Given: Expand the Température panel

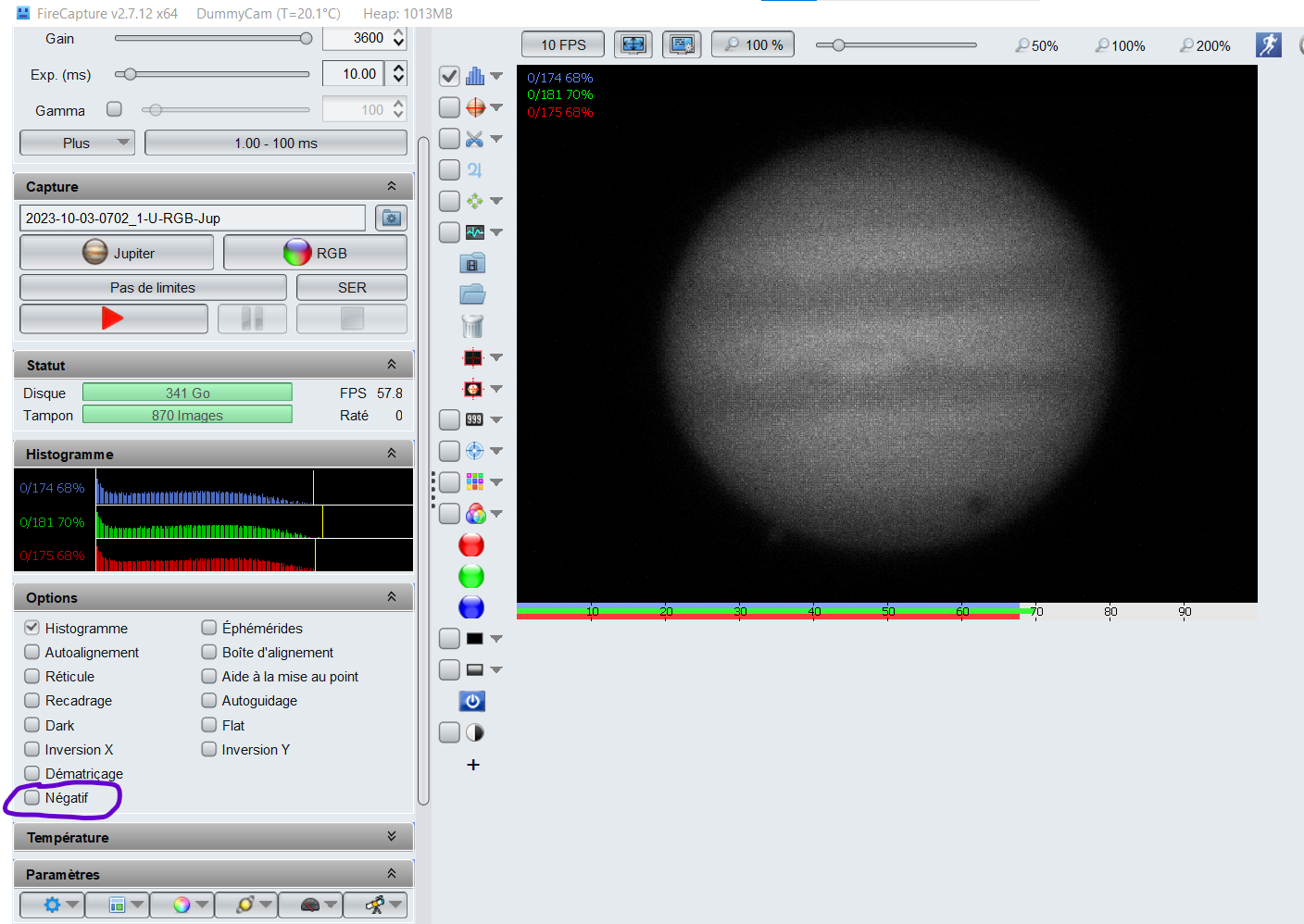Looking at the screenshot, I should tap(391, 837).
